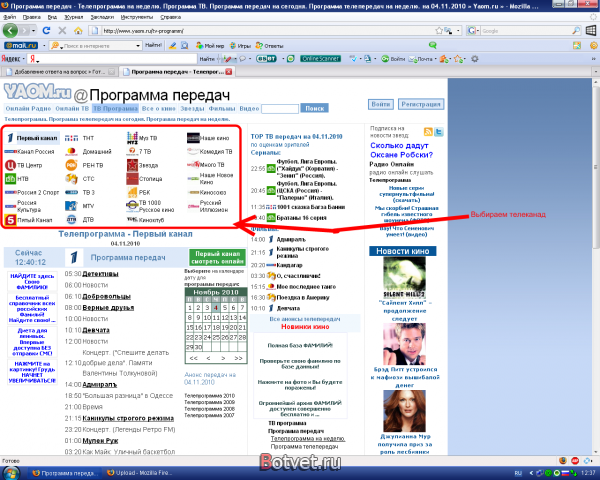Switch to Upload - Mozilla Firefox taskbar window
Image resolution: width=600 pixels, height=480 pixels.
140,473
